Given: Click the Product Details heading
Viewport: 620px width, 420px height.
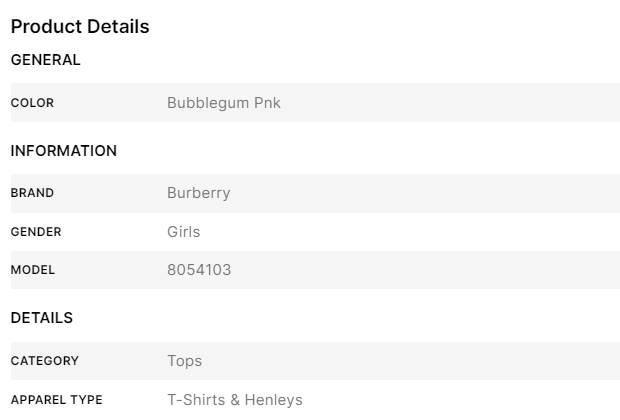Looking at the screenshot, I should (80, 26).
